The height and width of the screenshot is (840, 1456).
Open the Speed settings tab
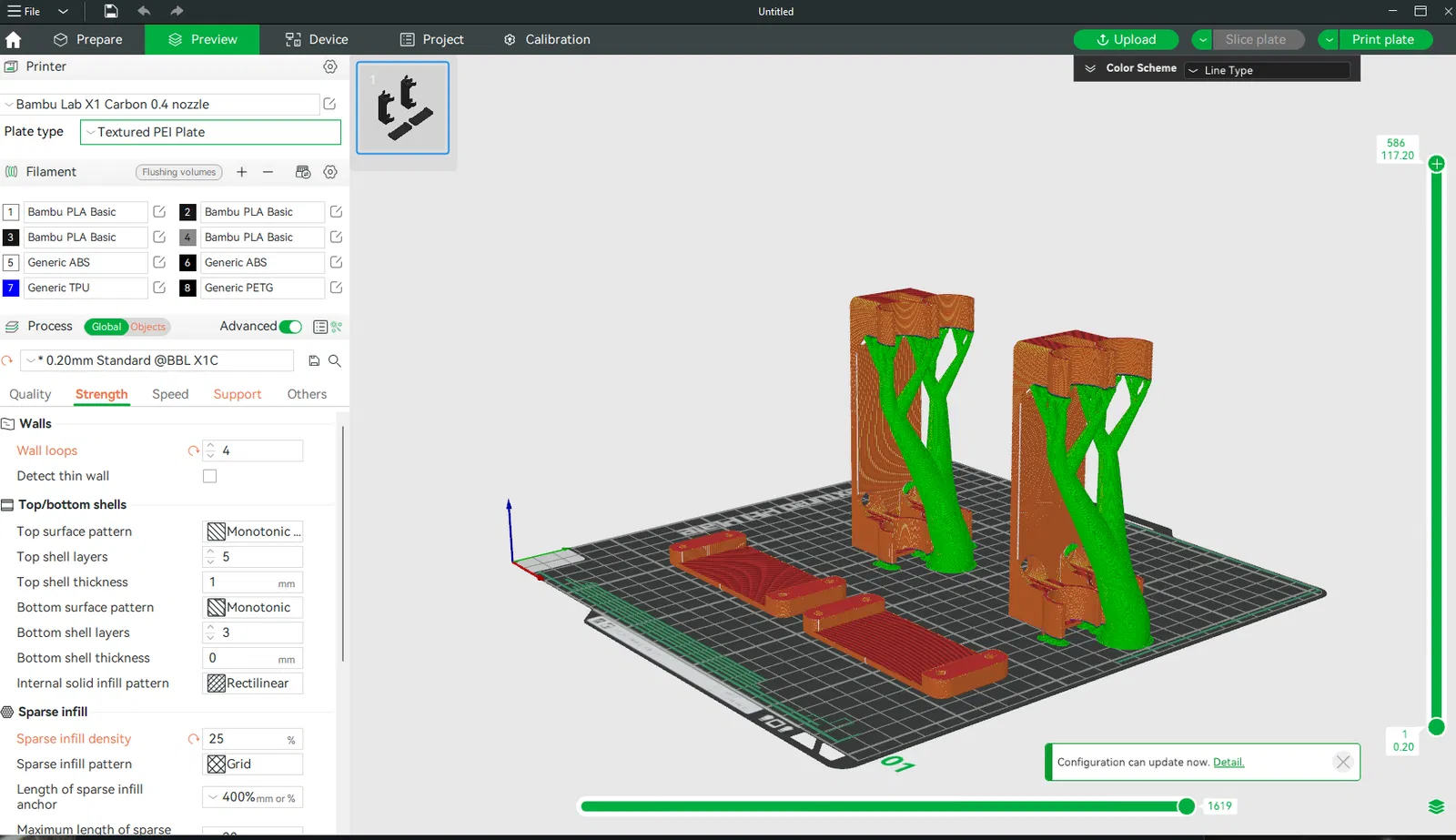point(170,394)
